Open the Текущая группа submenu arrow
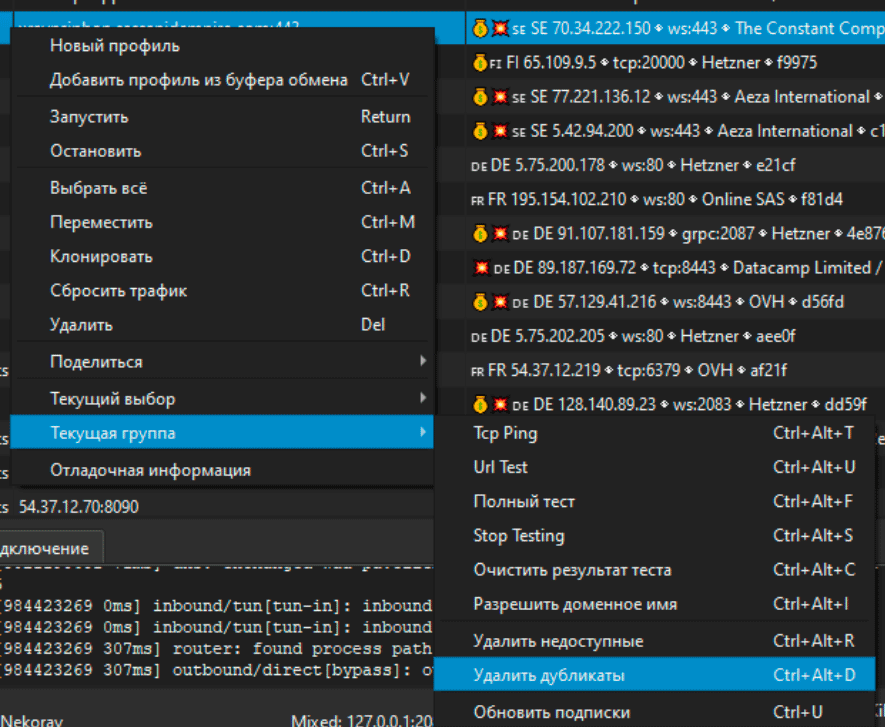Screen dimensions: 885x727 pos(422,433)
